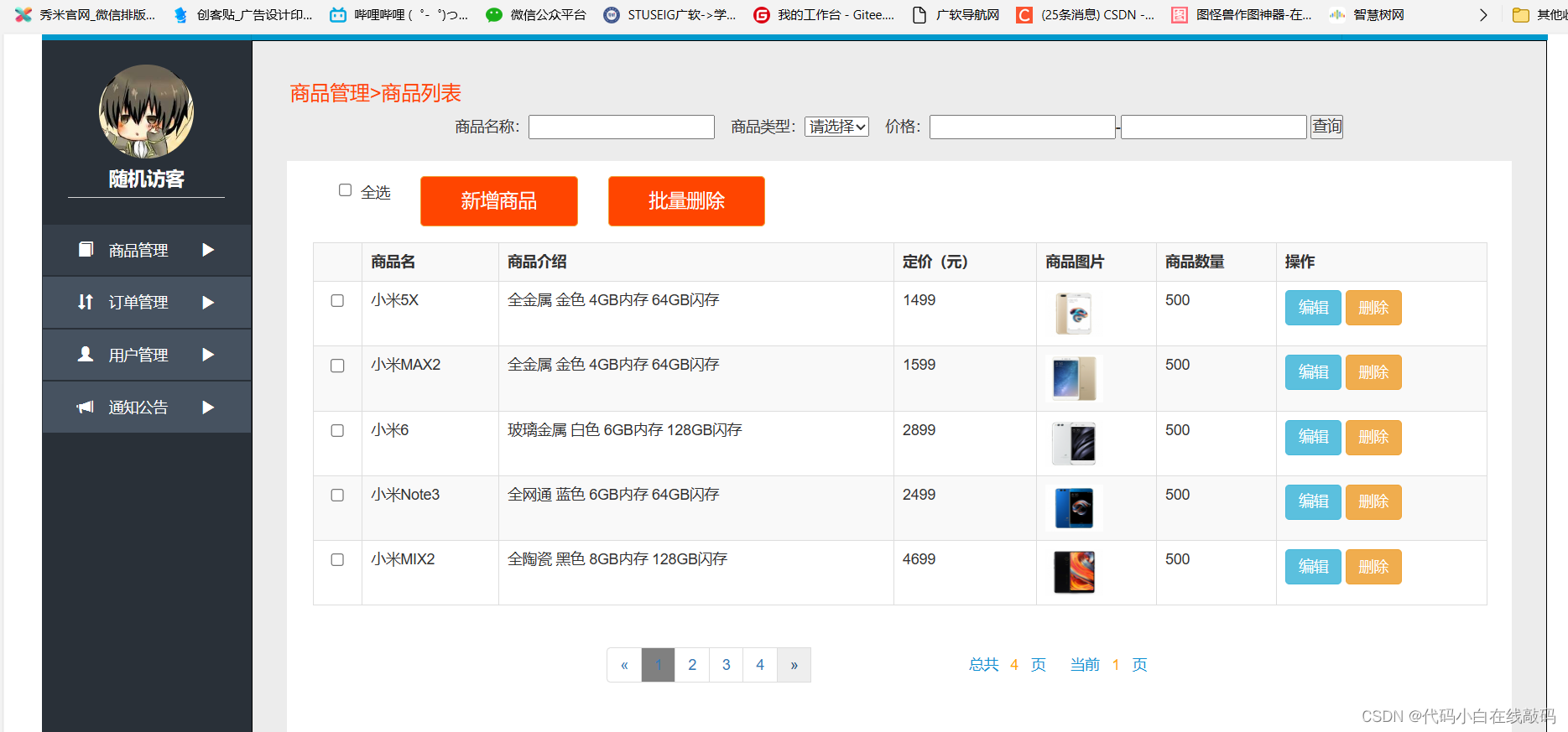The width and height of the screenshot is (1568, 732).
Task: Edit the 小米6 product
Action: click(1313, 437)
